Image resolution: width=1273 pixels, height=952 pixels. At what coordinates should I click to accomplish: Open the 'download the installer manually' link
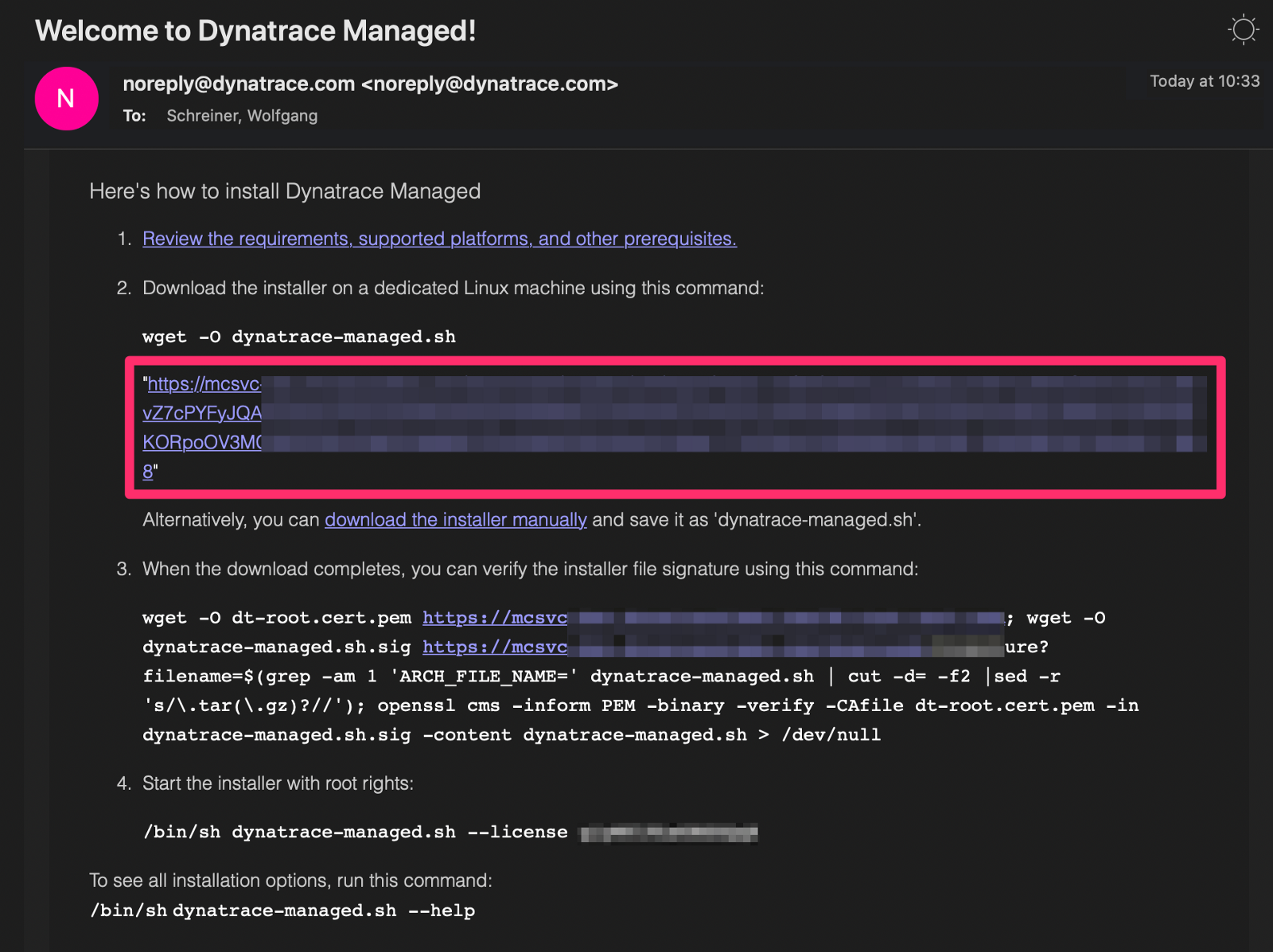(456, 519)
